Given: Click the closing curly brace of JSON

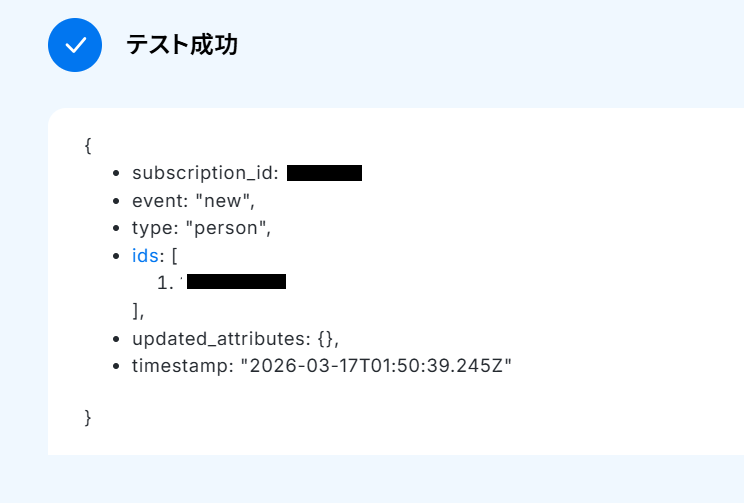Looking at the screenshot, I should tap(88, 418).
